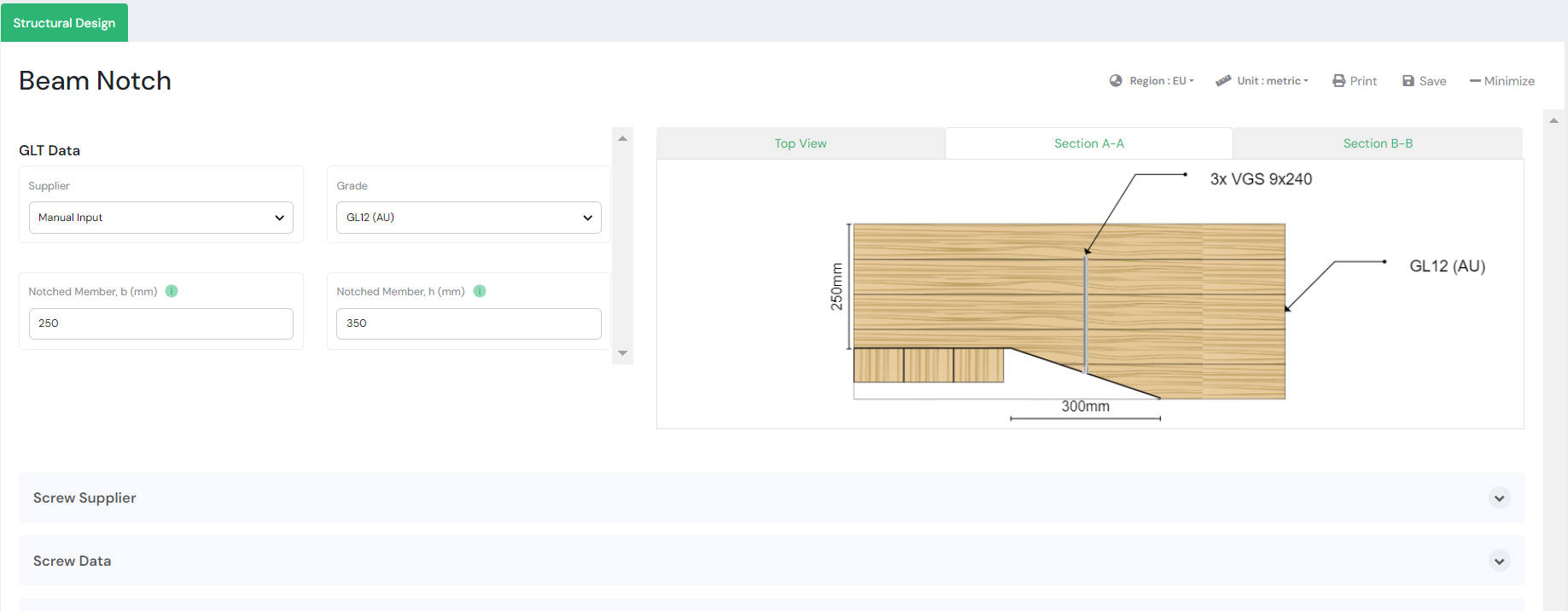The height and width of the screenshot is (611, 1568).
Task: Click the ruler icon beside Unit
Action: point(1223,81)
